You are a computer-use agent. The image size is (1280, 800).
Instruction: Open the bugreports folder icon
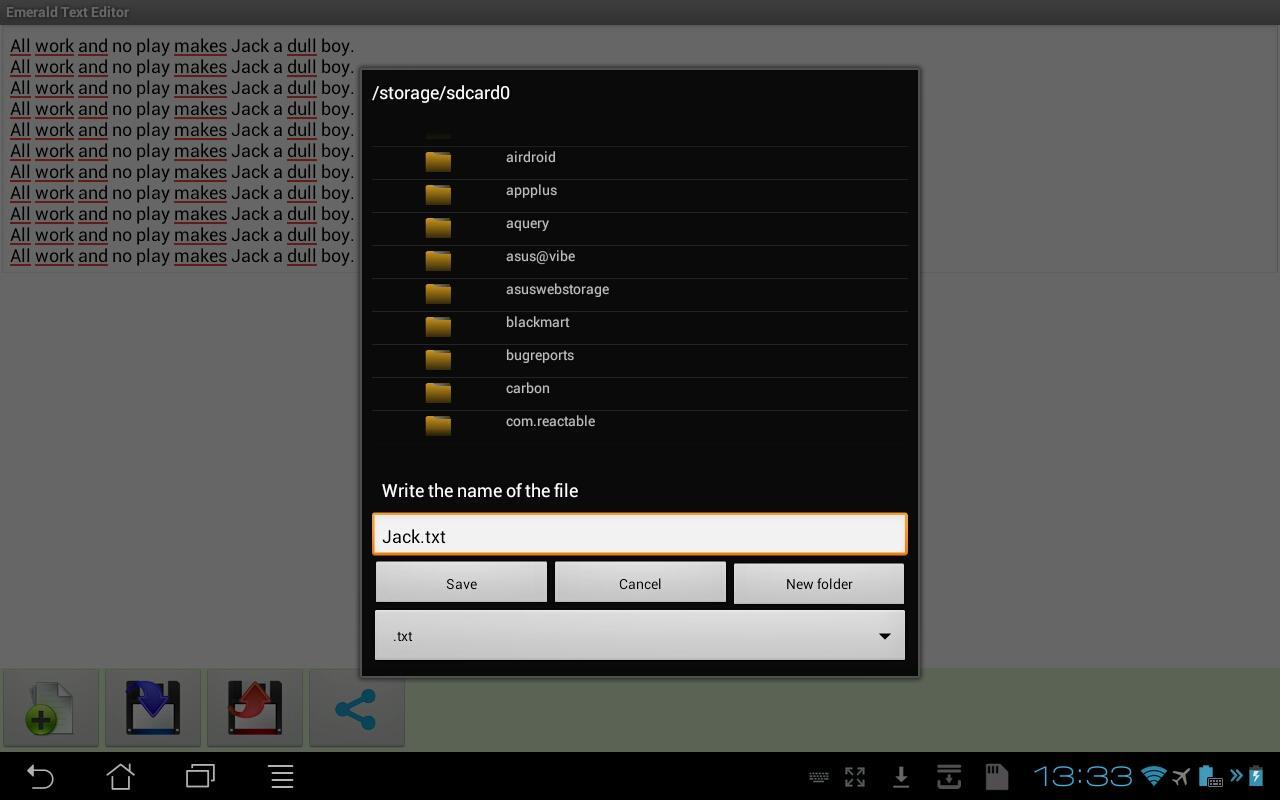438,359
